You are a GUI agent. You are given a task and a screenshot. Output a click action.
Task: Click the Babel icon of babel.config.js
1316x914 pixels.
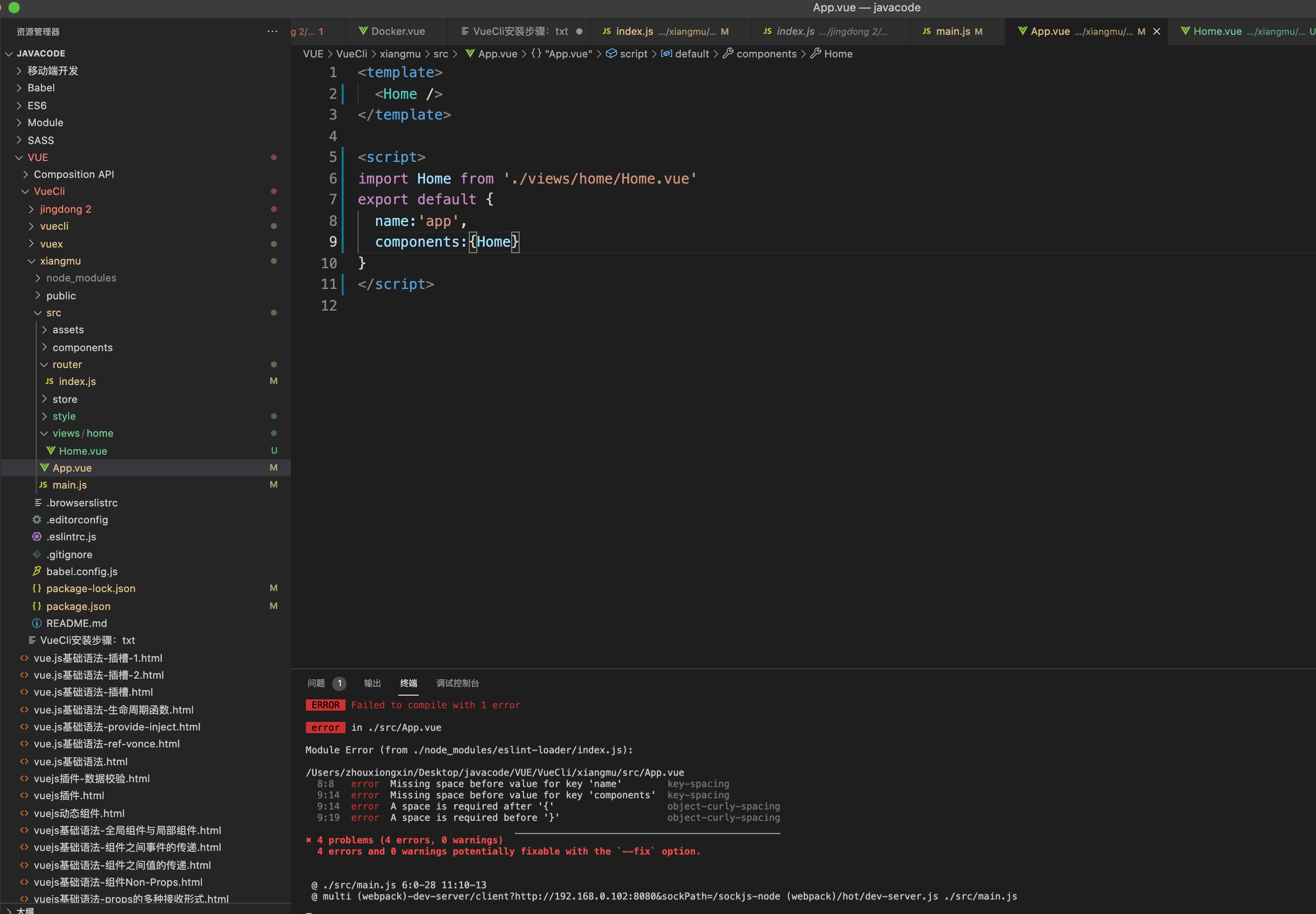point(37,571)
